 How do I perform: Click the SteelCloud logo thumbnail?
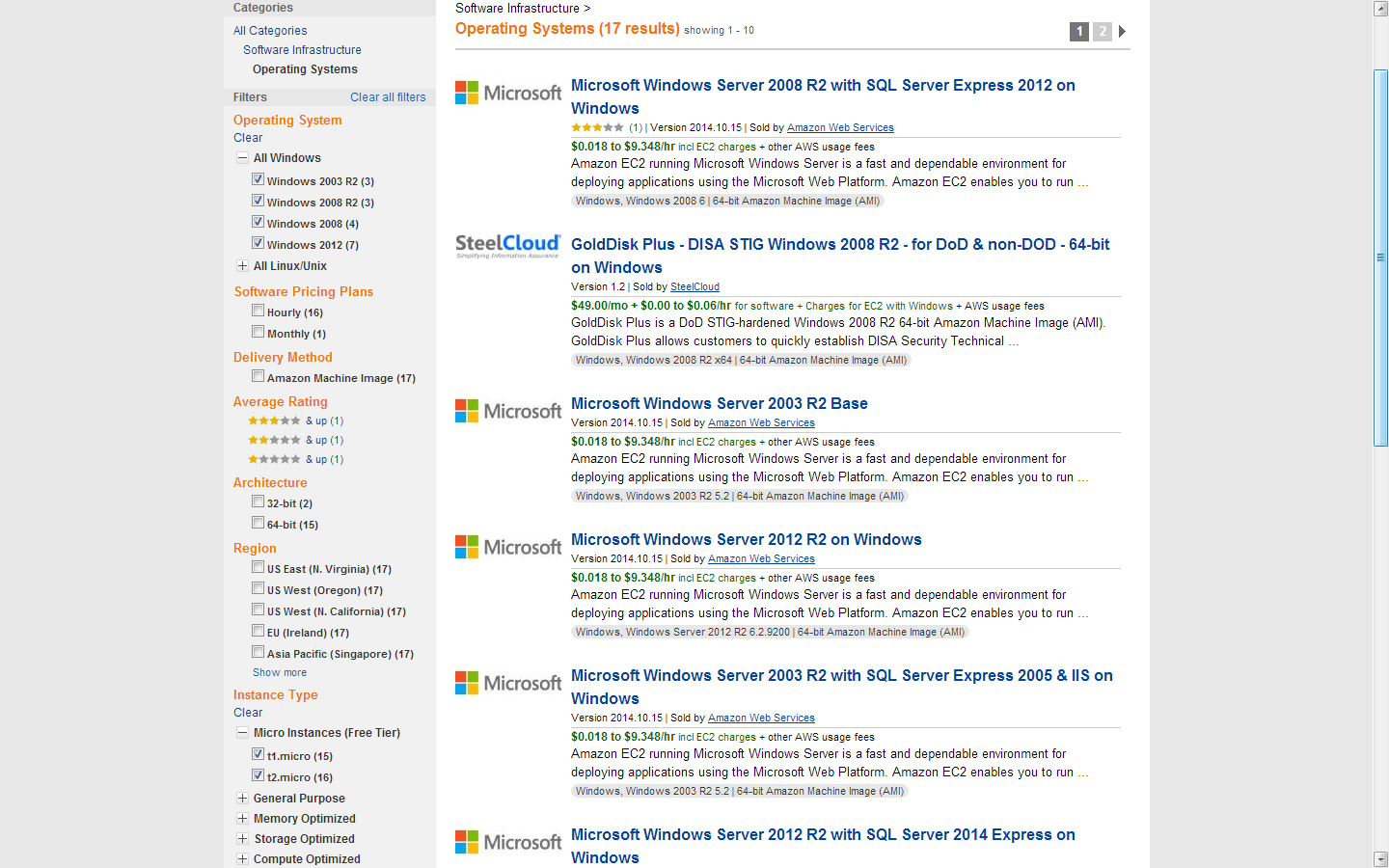tap(507, 246)
